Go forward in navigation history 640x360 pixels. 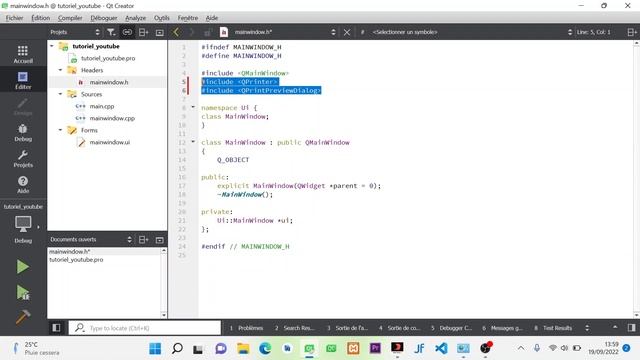coord(191,32)
